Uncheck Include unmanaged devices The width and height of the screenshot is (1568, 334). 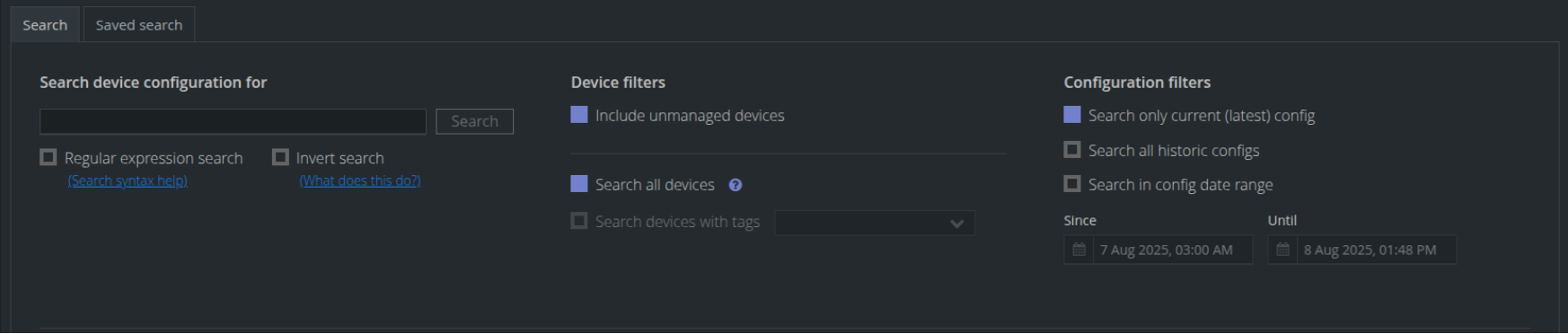click(579, 115)
